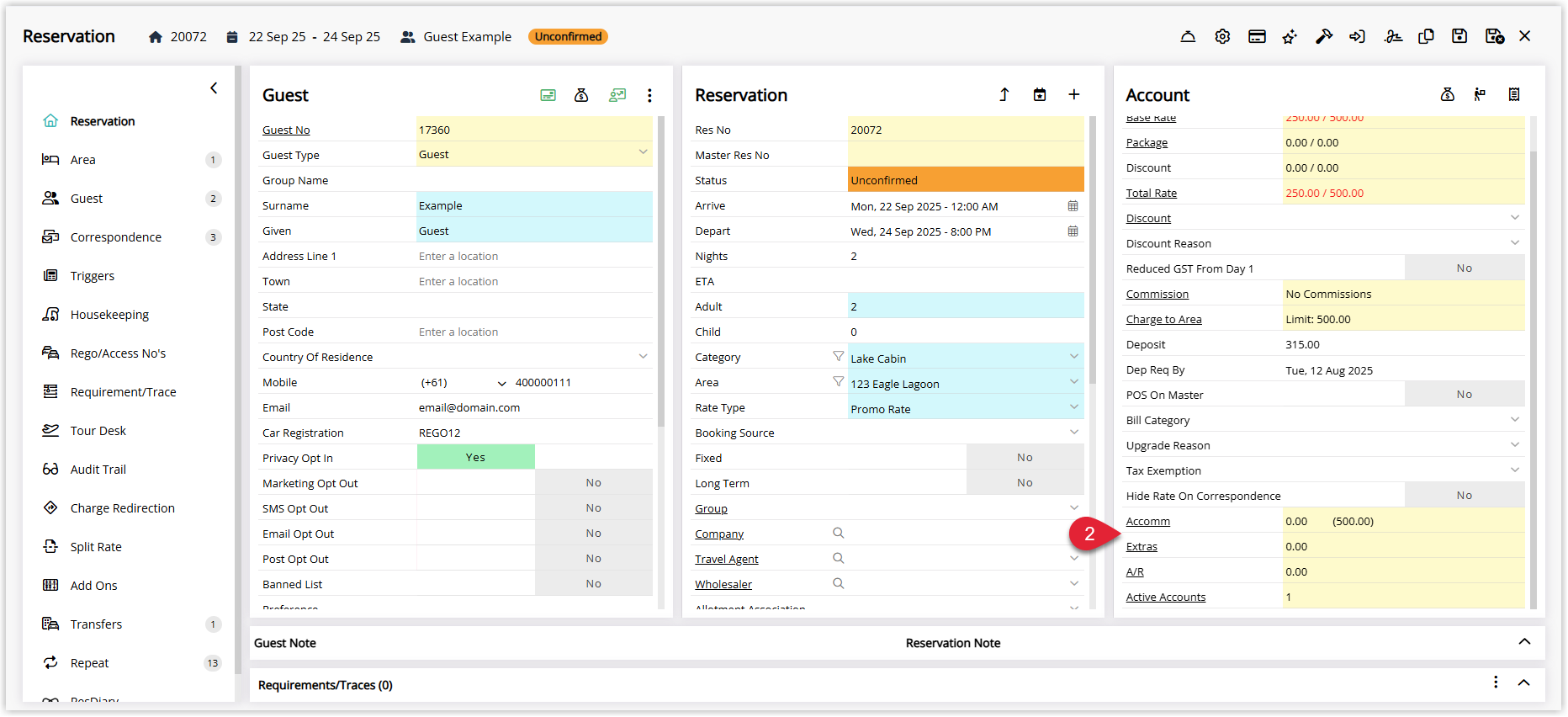Open the Discount Reason dropdown
The width and height of the screenshot is (1568, 717).
pyautogui.click(x=1515, y=243)
